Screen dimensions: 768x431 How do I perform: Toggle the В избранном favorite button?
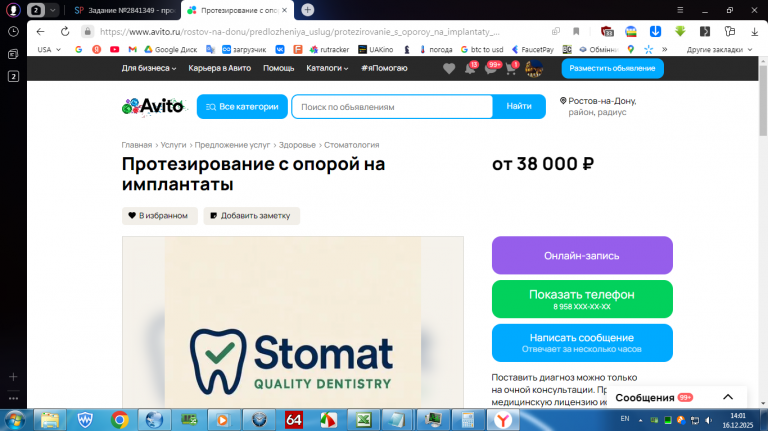pos(160,216)
